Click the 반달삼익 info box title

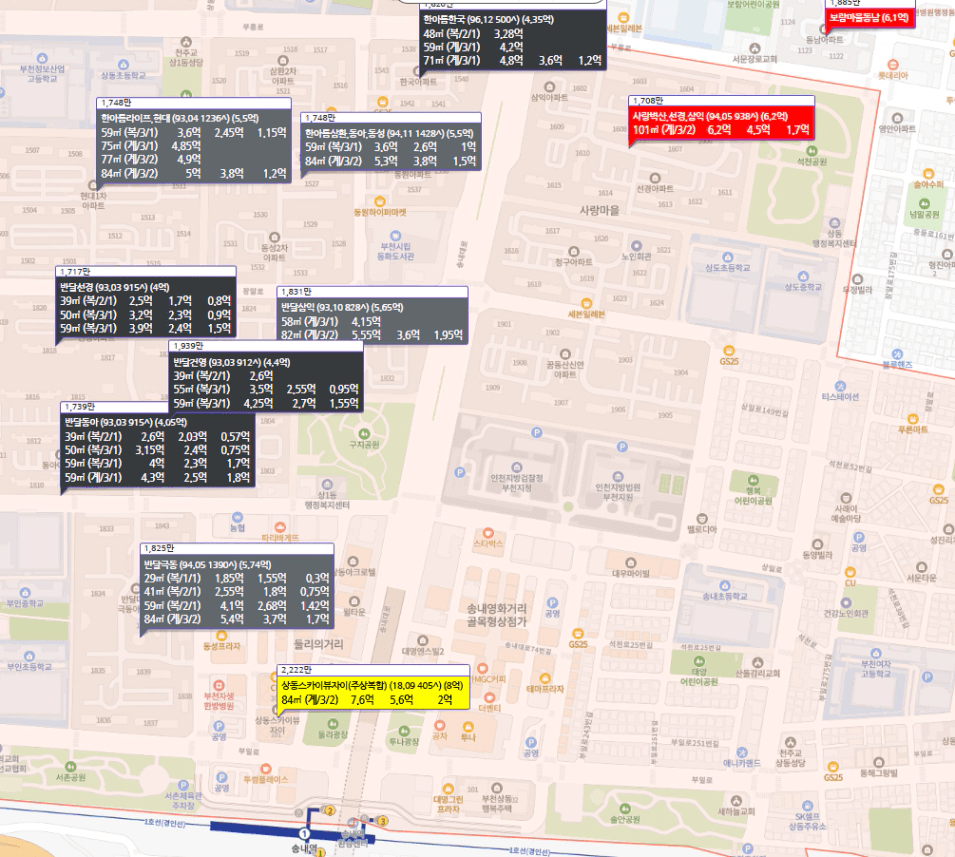click(x=342, y=307)
